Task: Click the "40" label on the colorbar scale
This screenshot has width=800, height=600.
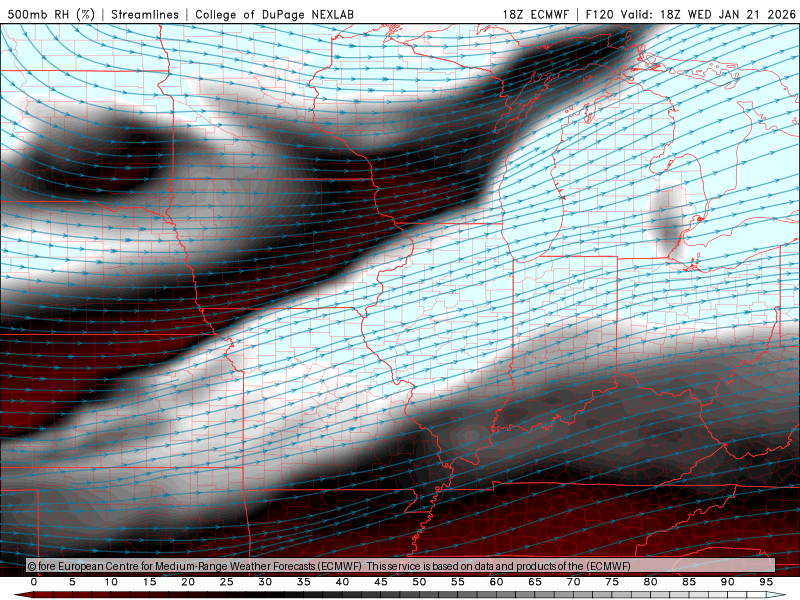Action: [x=342, y=582]
